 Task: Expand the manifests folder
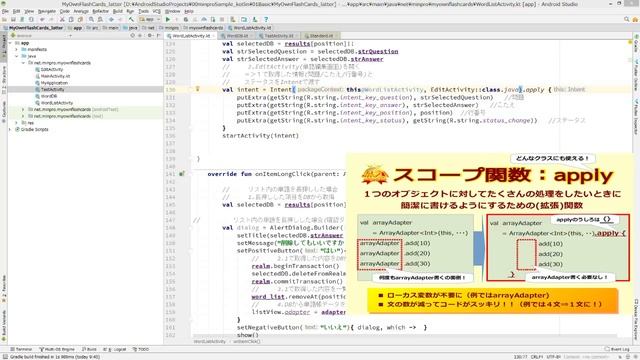click(17, 49)
